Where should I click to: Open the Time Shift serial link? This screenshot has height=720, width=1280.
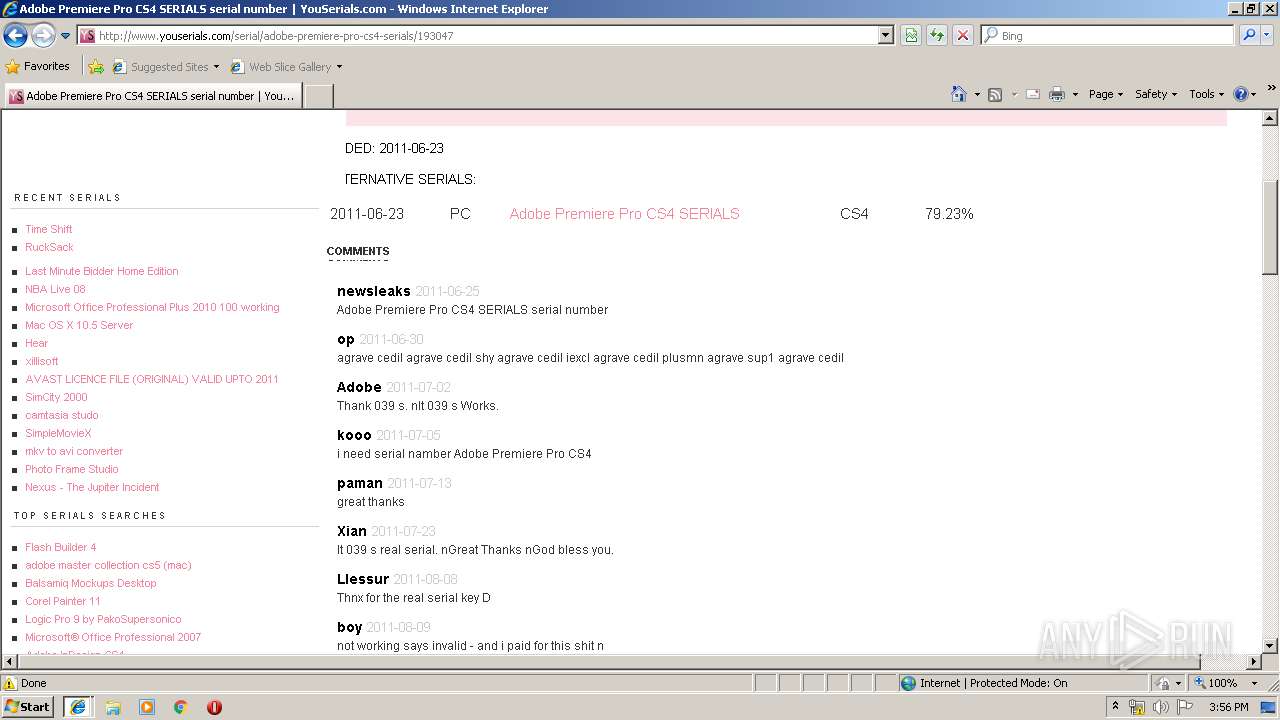point(48,229)
